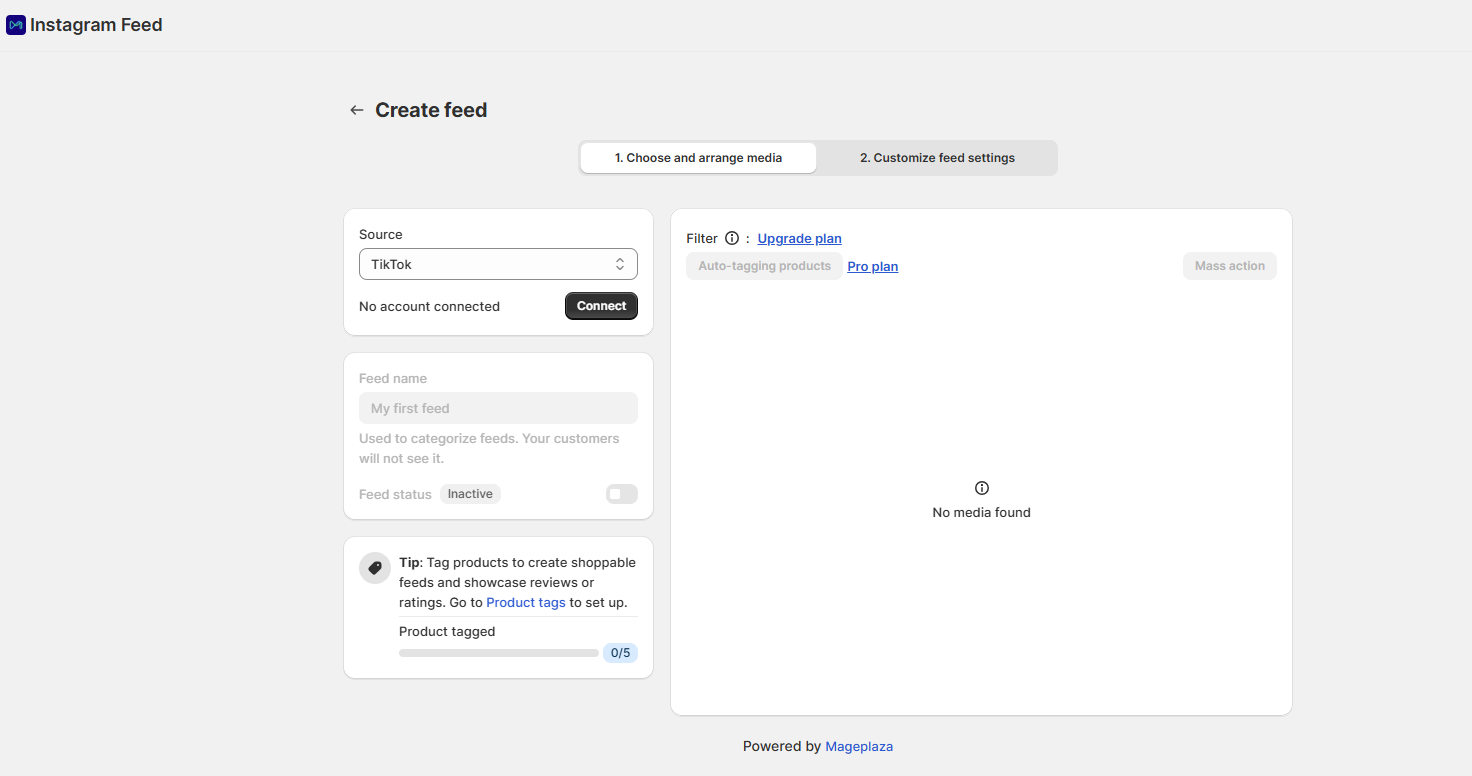This screenshot has width=1472, height=776.
Task: Click the 0/5 product tagged counter
Action: click(x=620, y=653)
